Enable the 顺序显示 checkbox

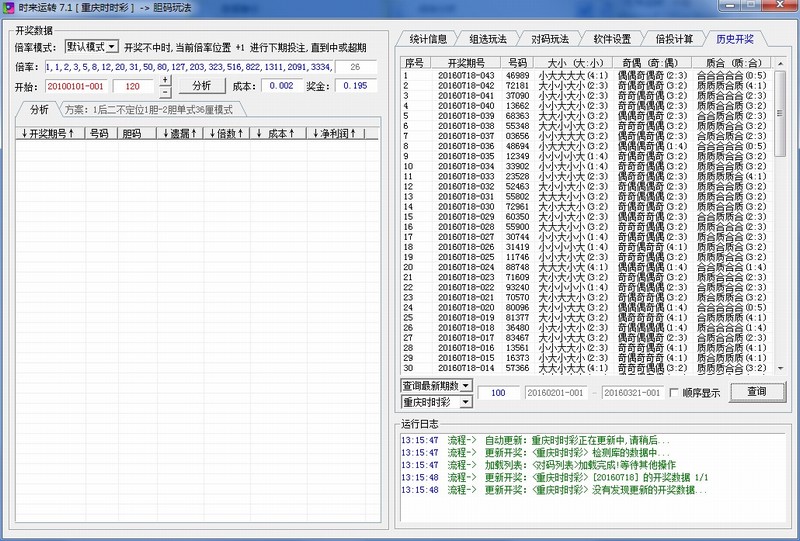tap(675, 393)
